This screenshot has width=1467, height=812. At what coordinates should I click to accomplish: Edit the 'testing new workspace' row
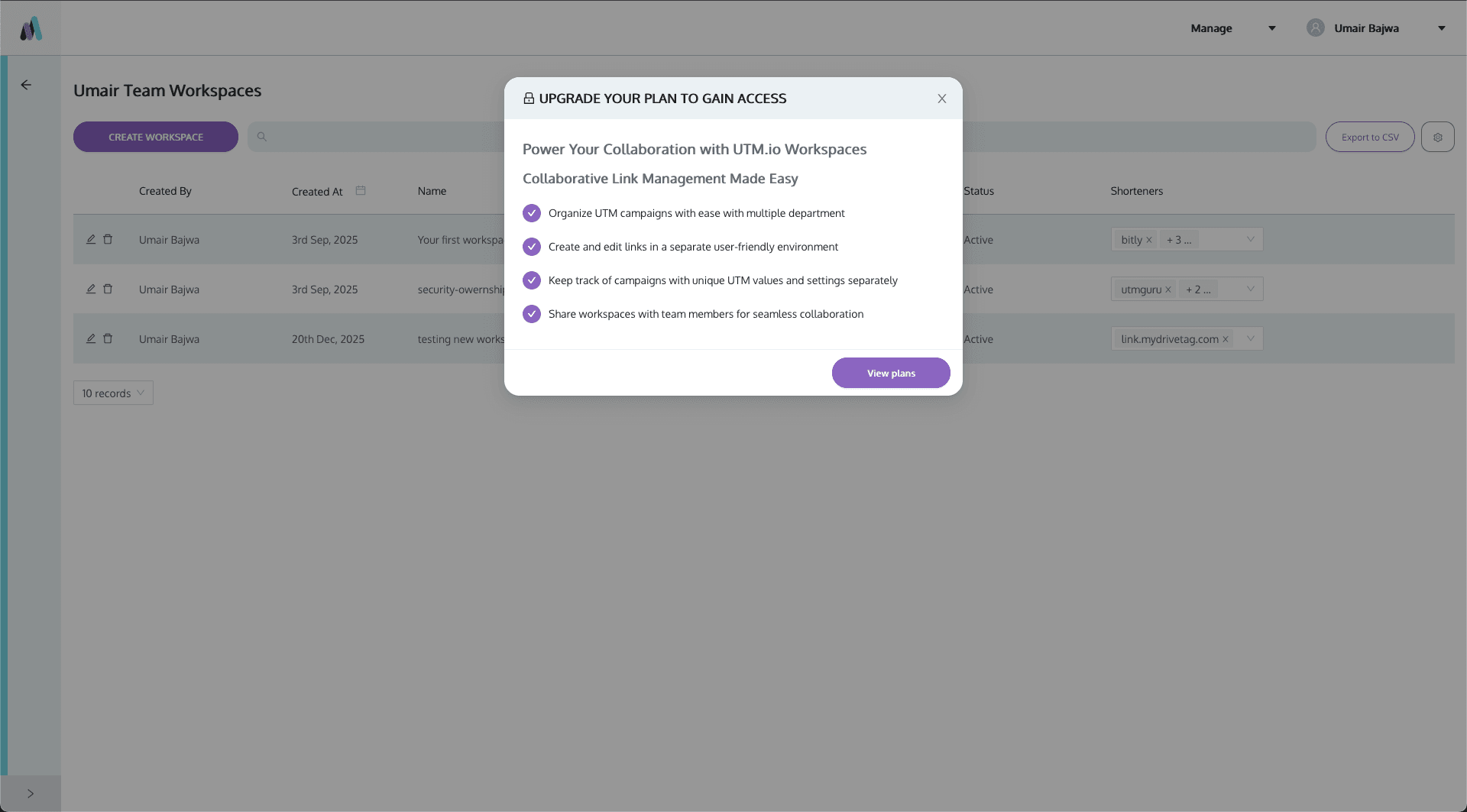[x=91, y=338]
